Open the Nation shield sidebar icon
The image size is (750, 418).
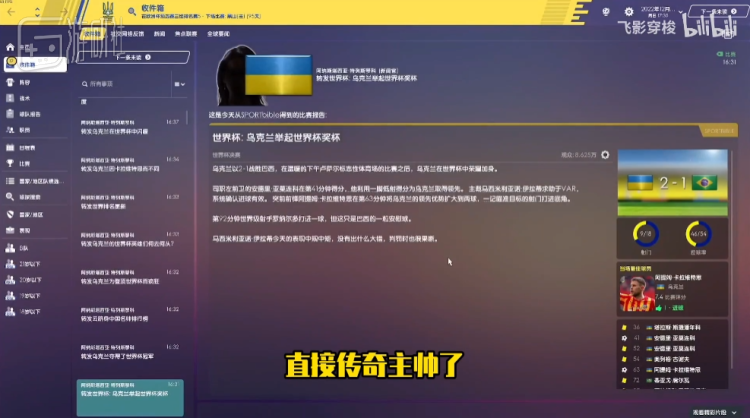(10, 214)
